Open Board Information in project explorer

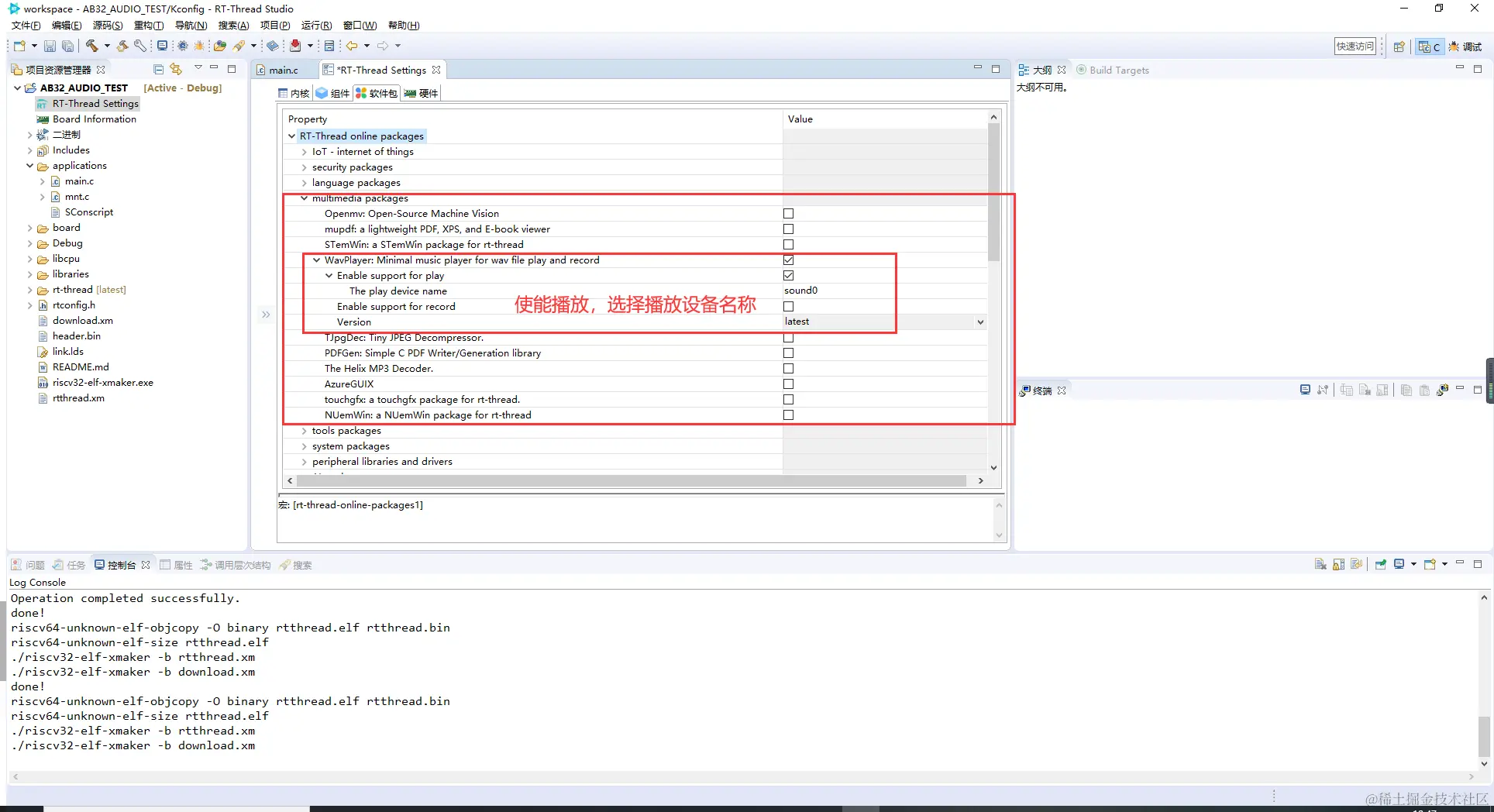[x=94, y=119]
